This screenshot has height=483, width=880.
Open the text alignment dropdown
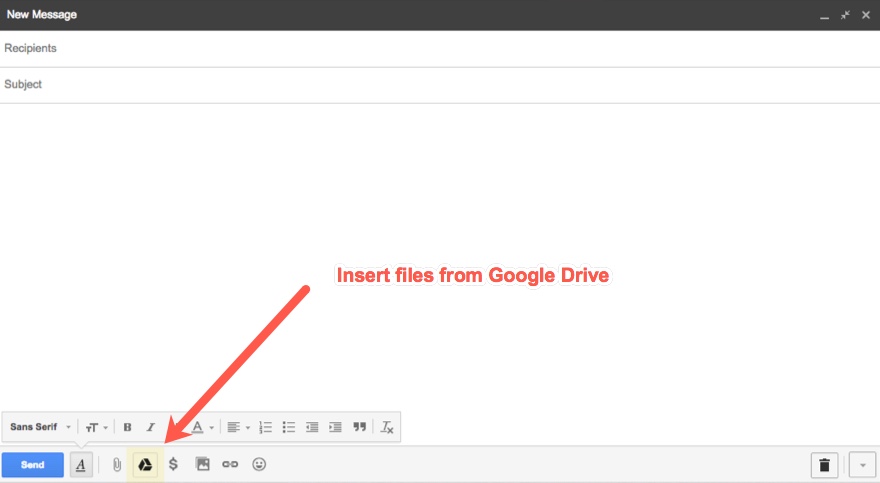click(239, 427)
